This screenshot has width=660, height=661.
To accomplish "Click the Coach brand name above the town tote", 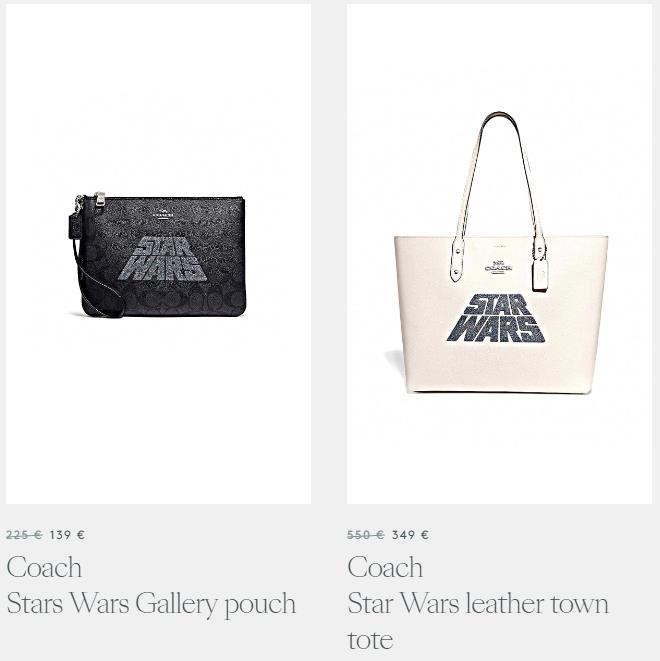I will click(x=385, y=567).
